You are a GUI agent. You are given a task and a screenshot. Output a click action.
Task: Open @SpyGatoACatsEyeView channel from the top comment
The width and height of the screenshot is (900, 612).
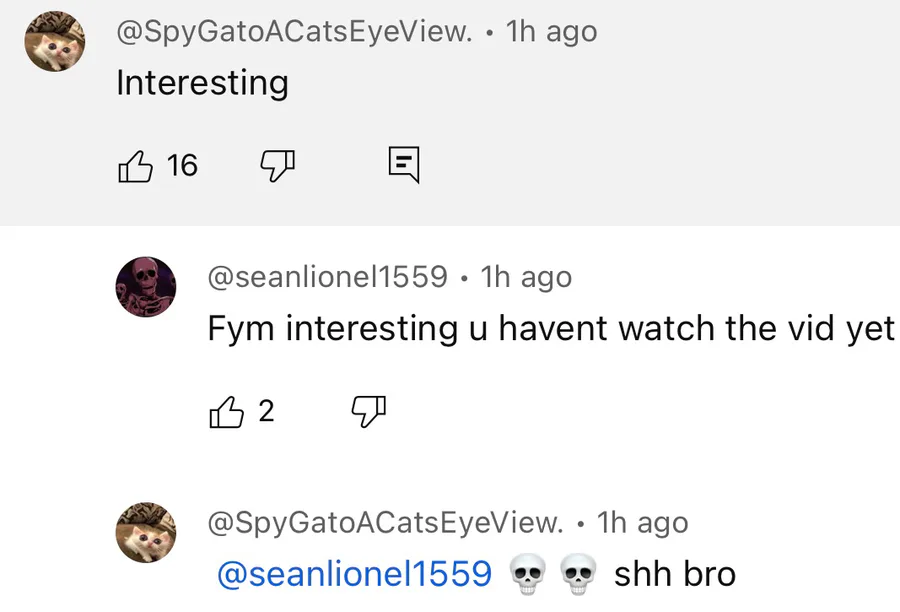point(295,32)
